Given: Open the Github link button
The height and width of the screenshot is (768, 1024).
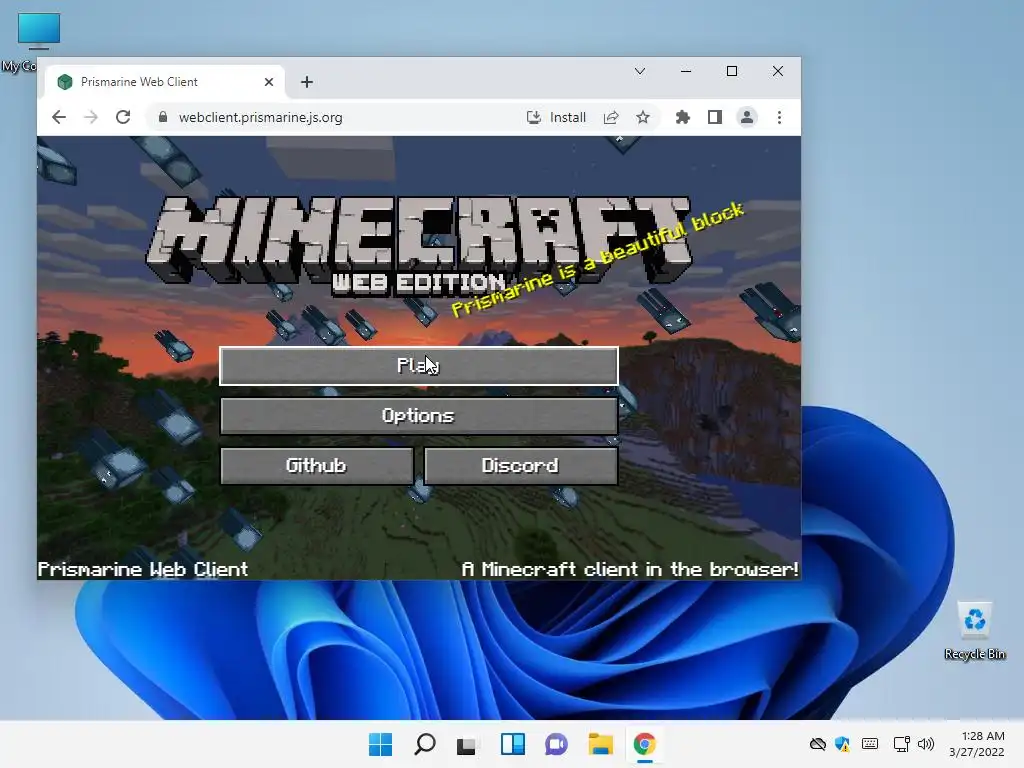Looking at the screenshot, I should click(x=317, y=466).
